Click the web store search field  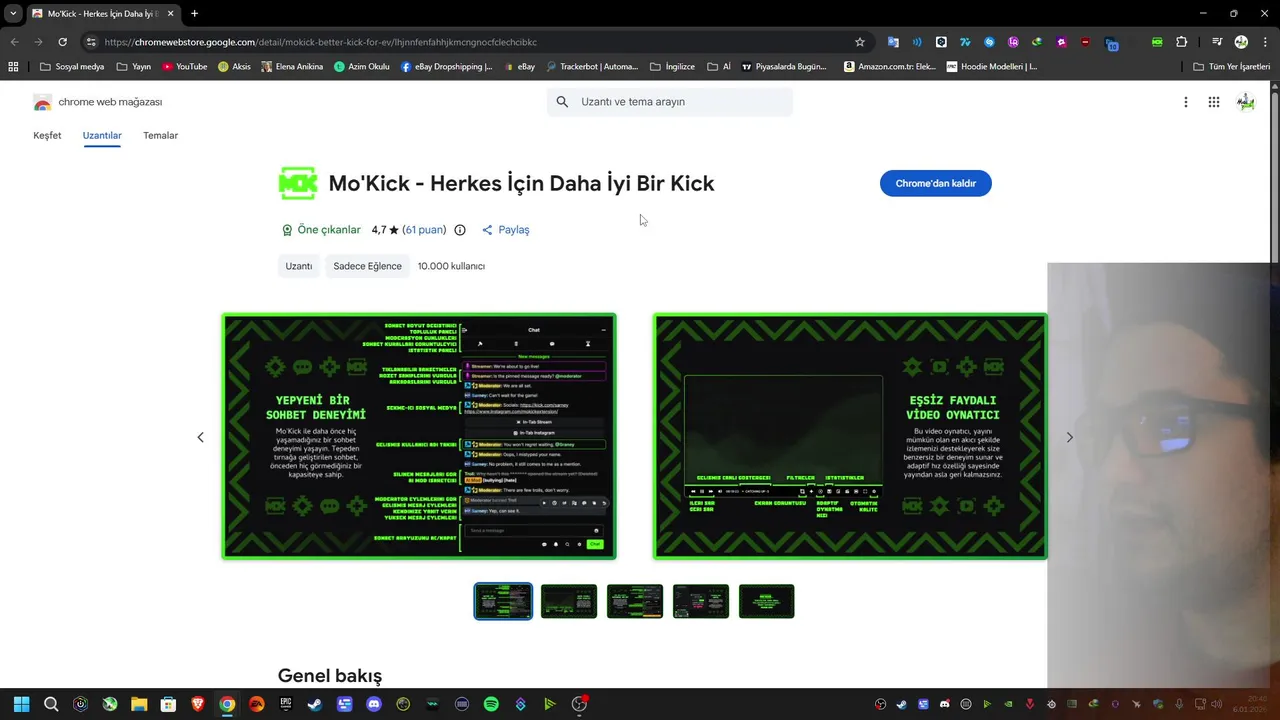point(670,102)
